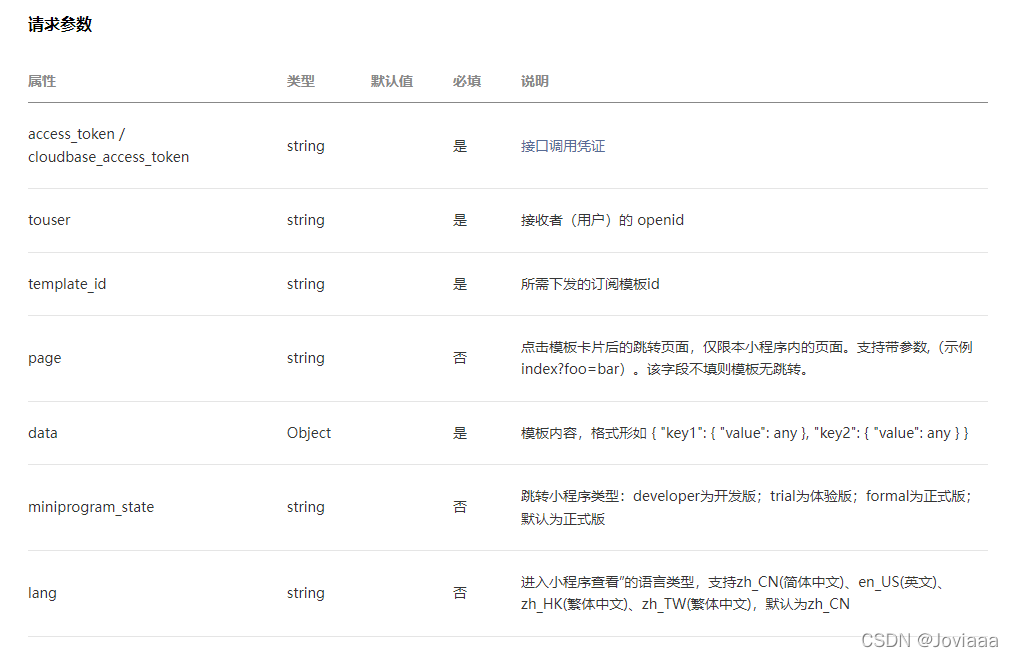Click the 类型 column header
1013x657 pixels.
tap(301, 81)
